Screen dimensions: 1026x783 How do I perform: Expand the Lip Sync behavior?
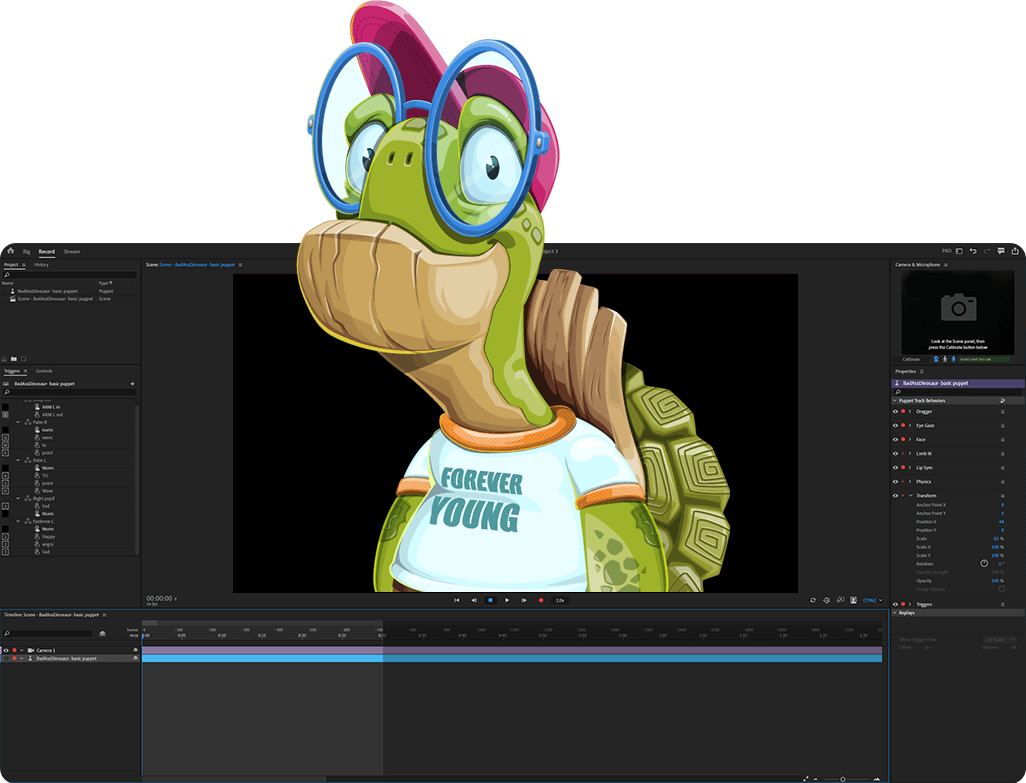coord(910,467)
